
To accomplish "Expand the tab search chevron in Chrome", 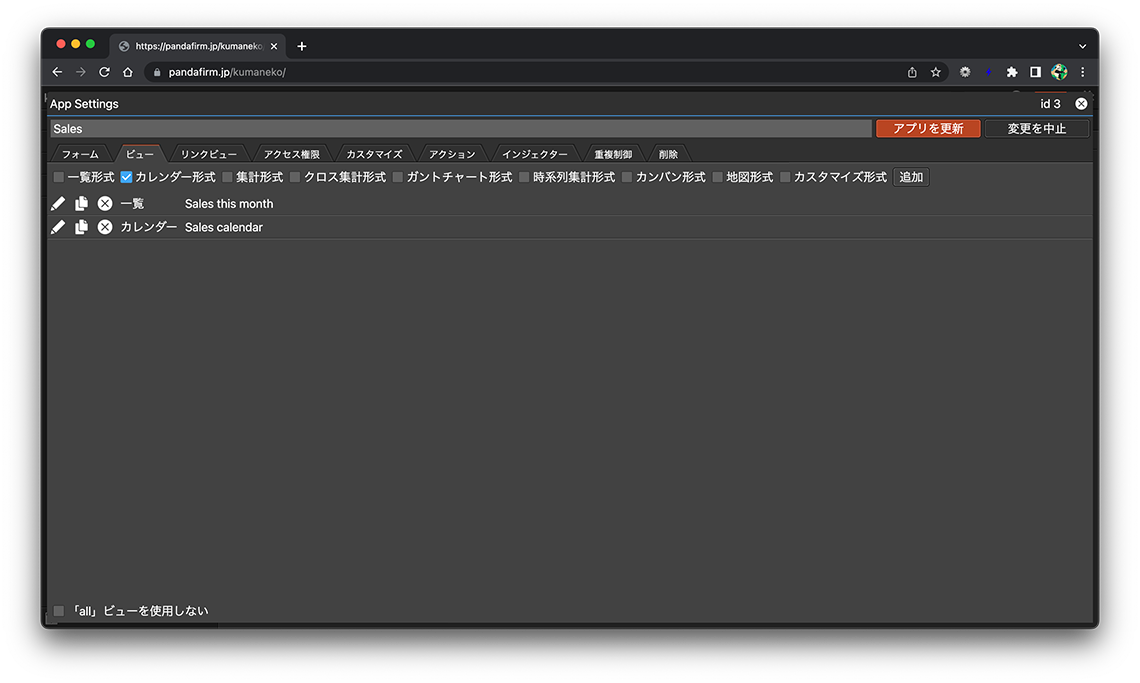I will coord(1082,46).
